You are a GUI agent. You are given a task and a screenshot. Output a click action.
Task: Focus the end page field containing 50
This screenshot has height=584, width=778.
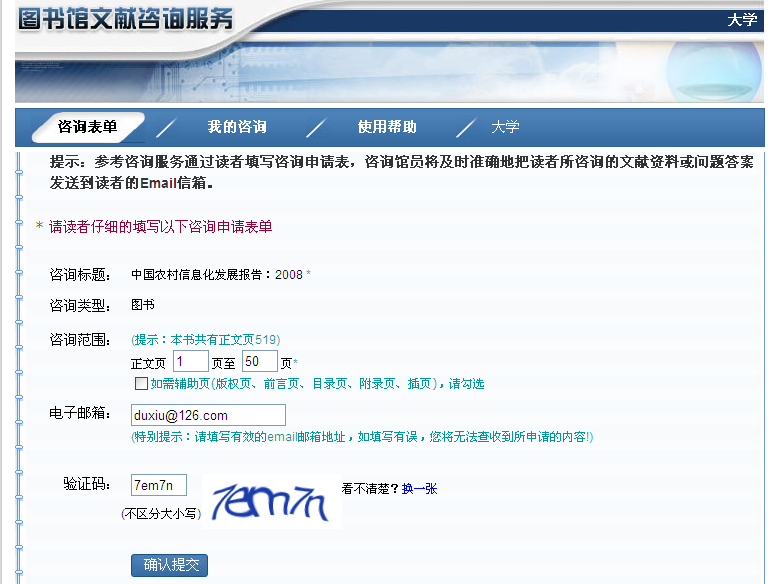pyautogui.click(x=259, y=362)
